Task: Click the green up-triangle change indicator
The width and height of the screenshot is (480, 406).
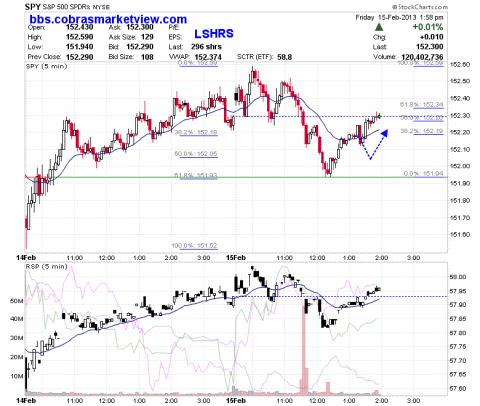Action: [379, 27]
